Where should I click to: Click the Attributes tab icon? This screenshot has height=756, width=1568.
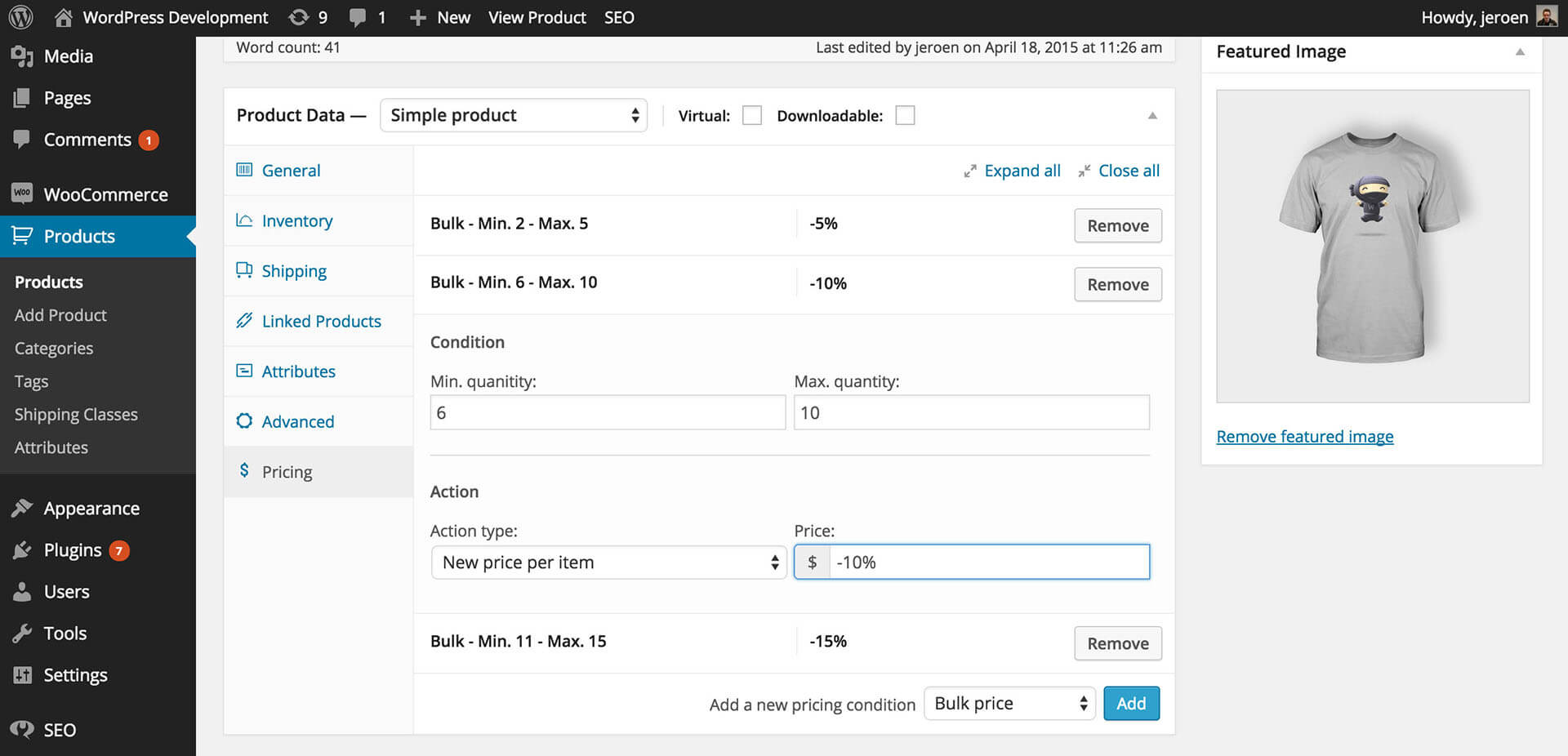point(244,371)
